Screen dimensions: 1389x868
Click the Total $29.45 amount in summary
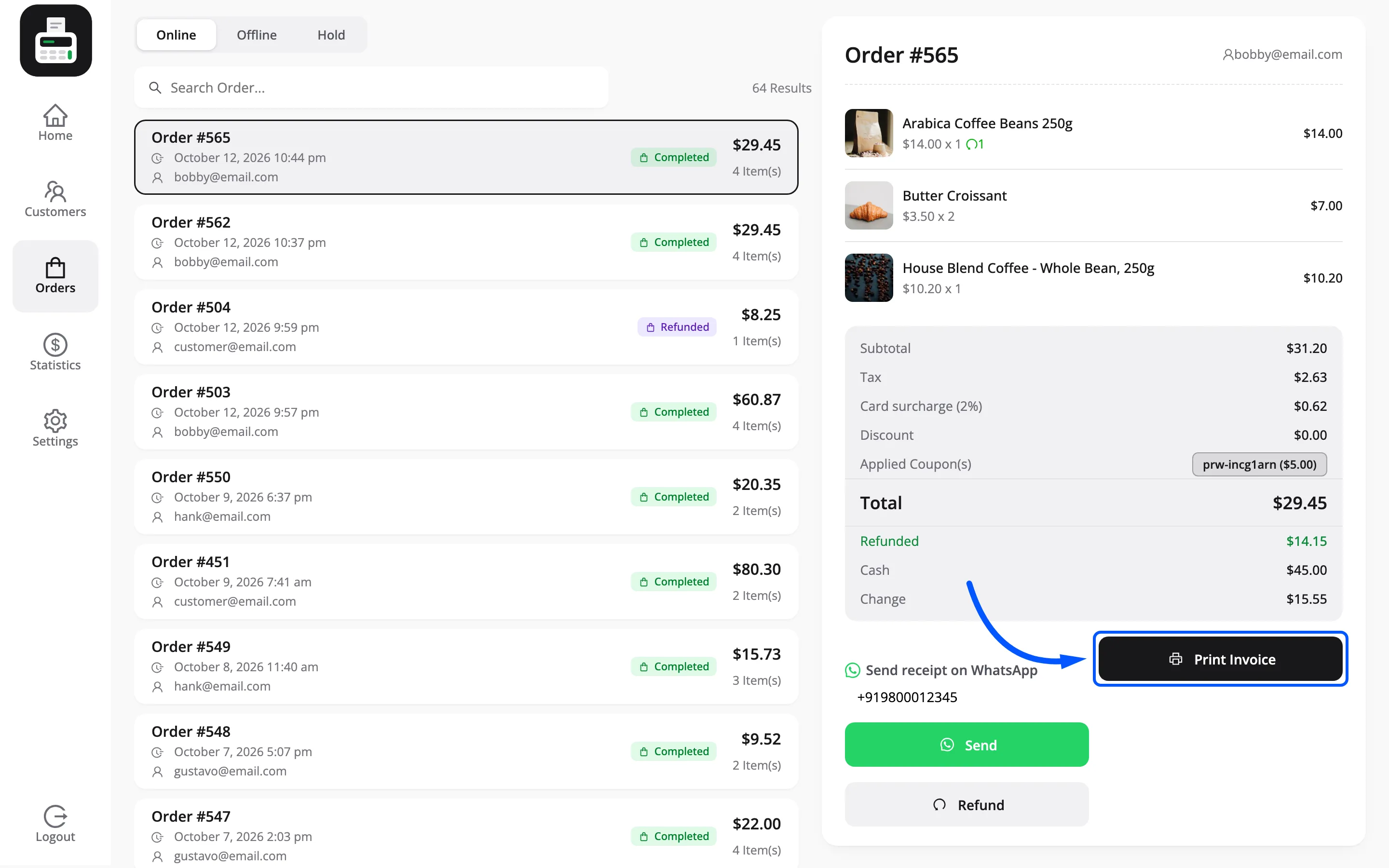click(1299, 503)
